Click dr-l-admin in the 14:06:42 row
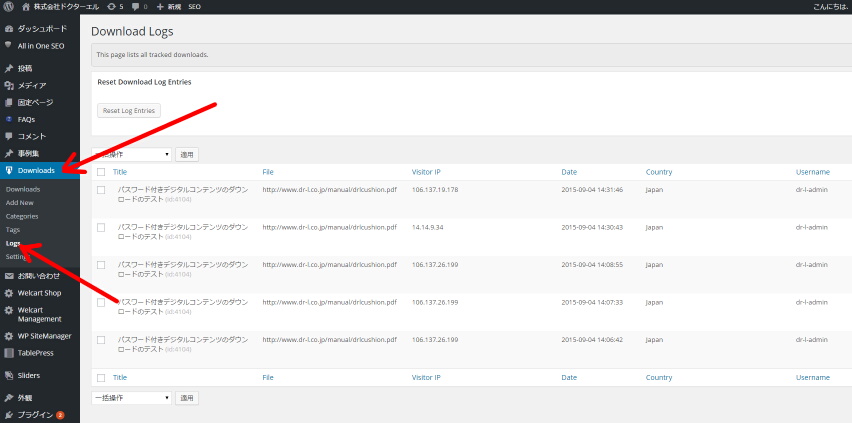Viewport: 852px width, 423px height. 811,340
